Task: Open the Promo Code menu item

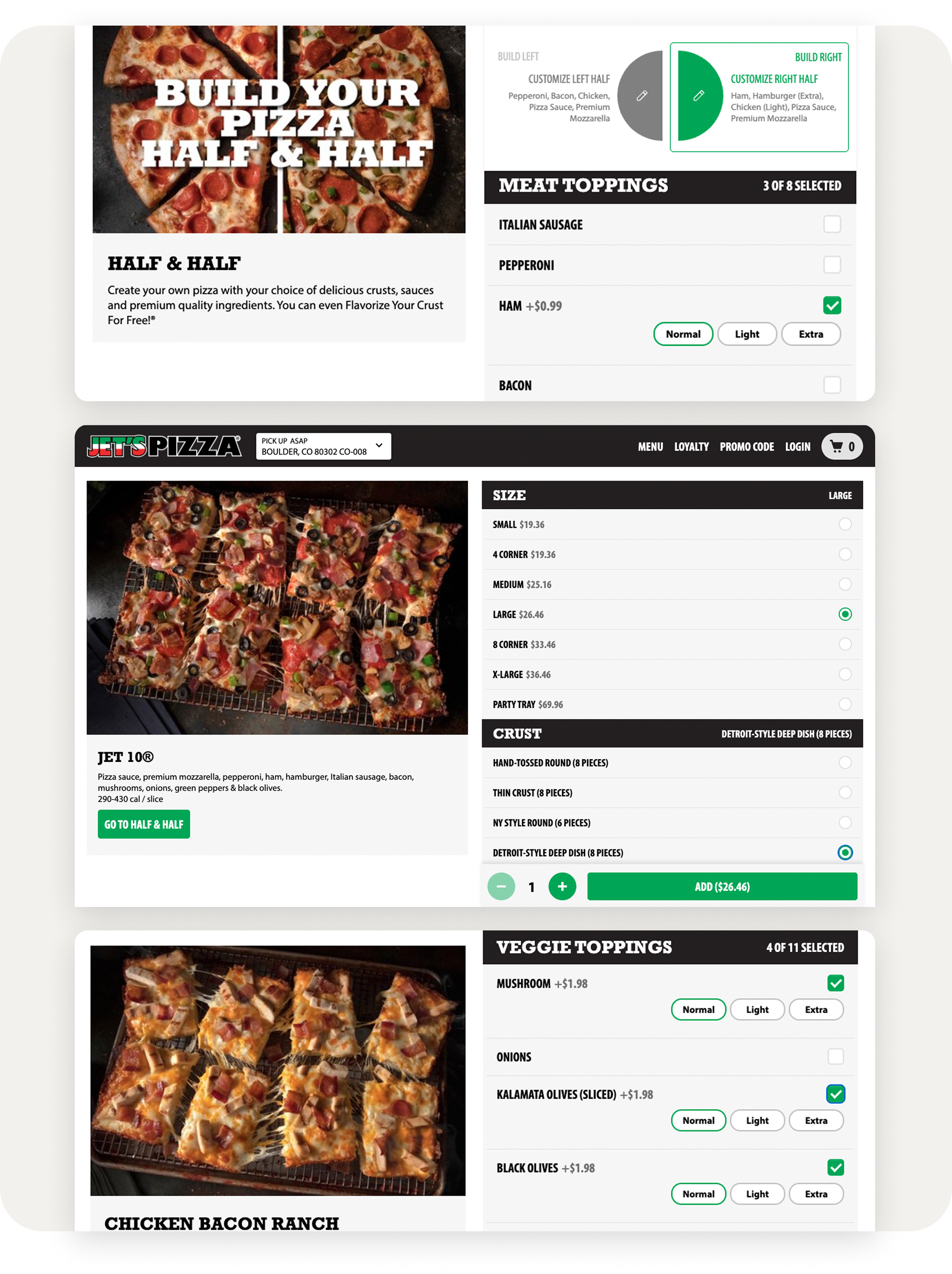Action: (747, 447)
